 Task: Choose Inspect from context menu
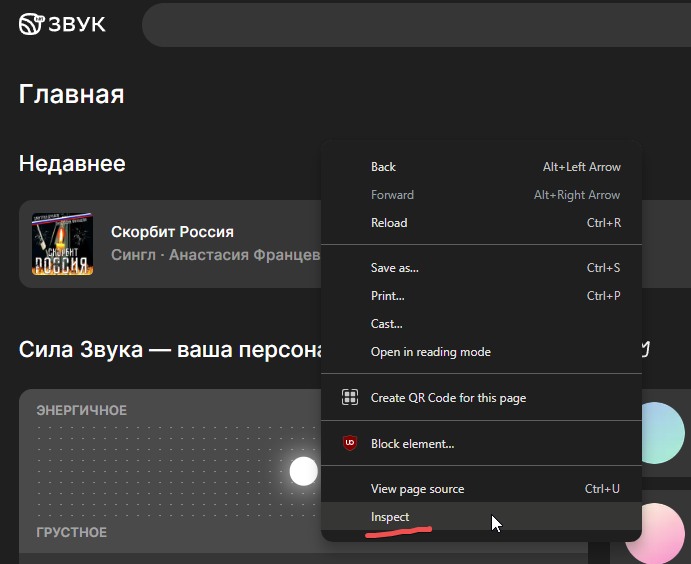(x=481, y=517)
